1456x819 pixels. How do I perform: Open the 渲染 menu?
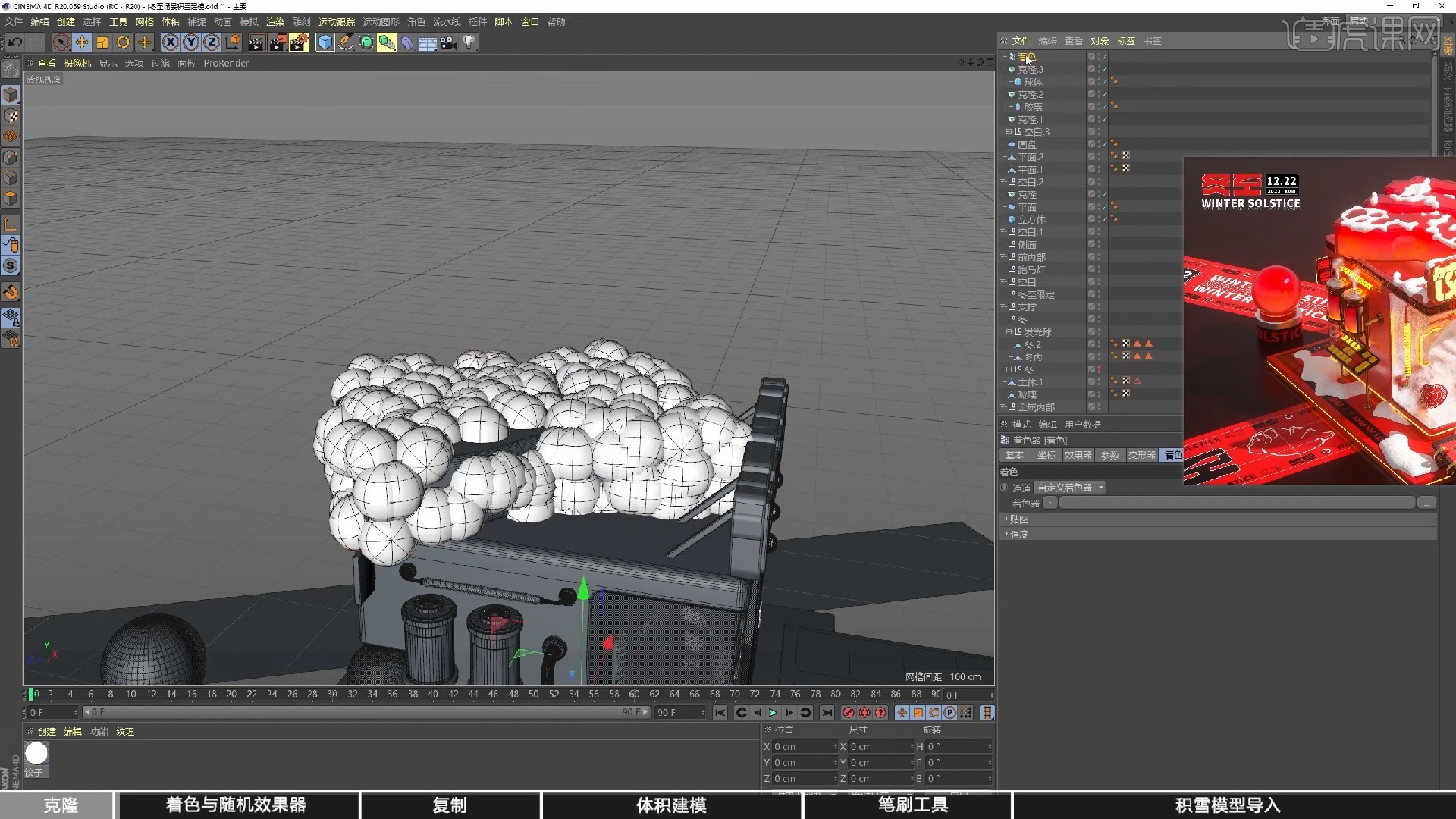click(x=275, y=22)
